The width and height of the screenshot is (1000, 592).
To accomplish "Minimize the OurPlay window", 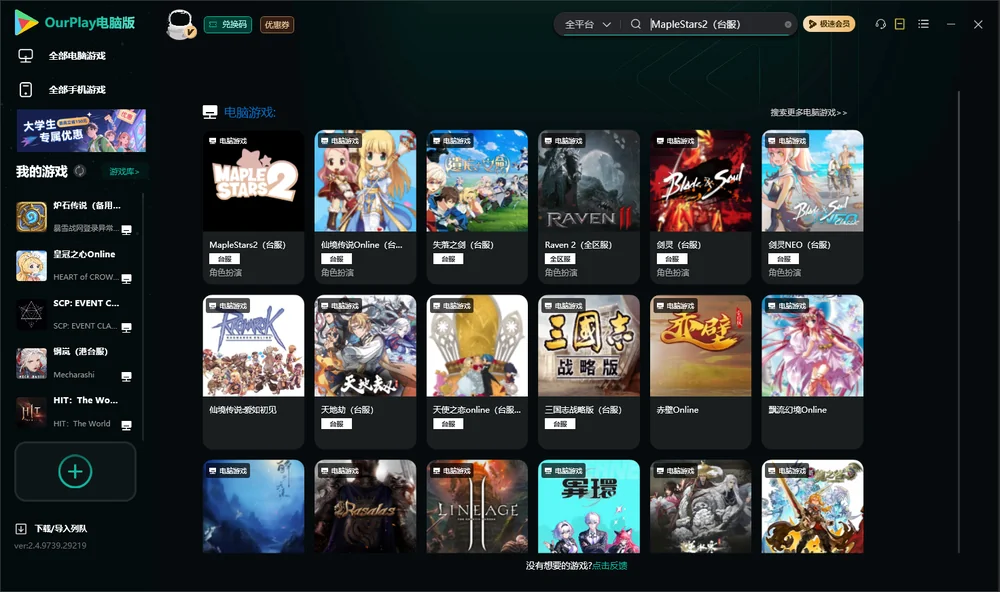I will pos(951,24).
